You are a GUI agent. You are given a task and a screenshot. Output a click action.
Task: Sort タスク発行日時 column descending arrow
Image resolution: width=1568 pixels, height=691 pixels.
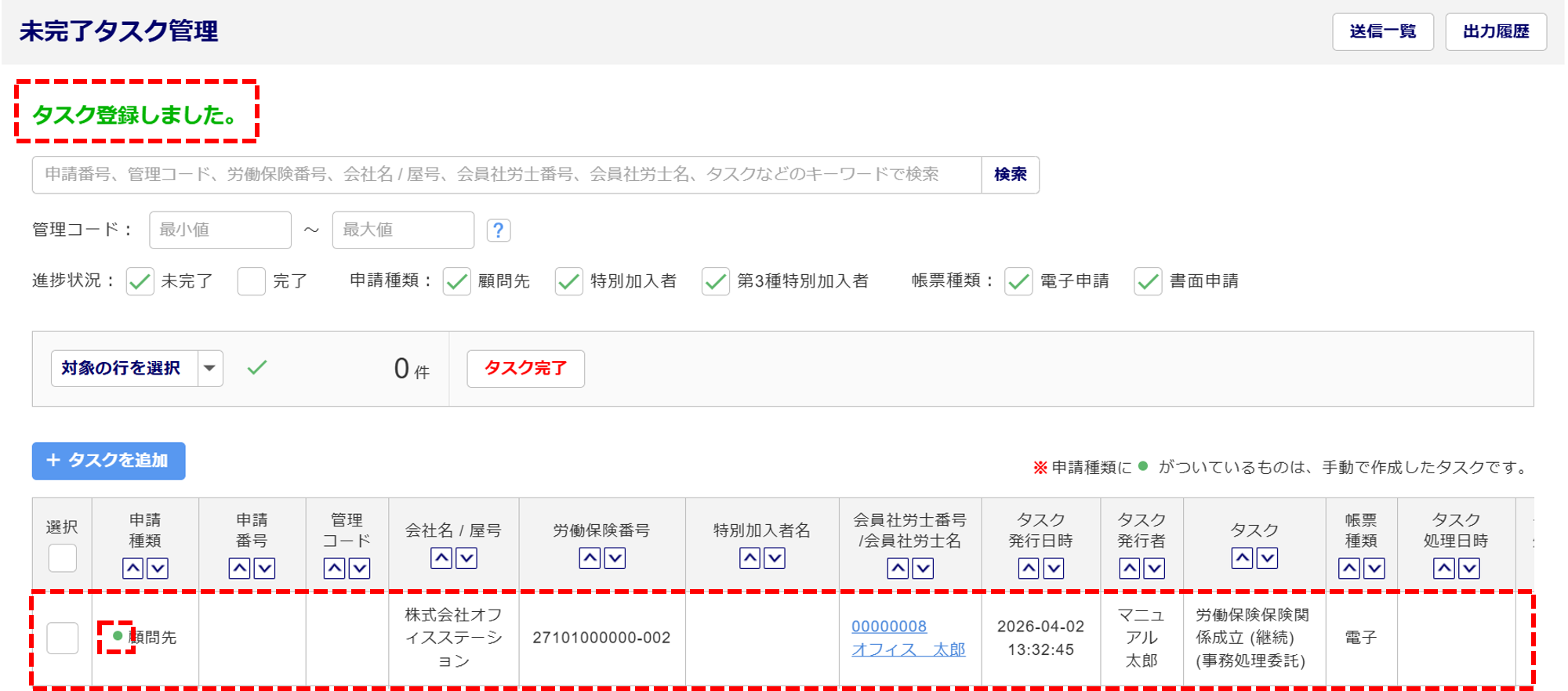tap(1054, 568)
